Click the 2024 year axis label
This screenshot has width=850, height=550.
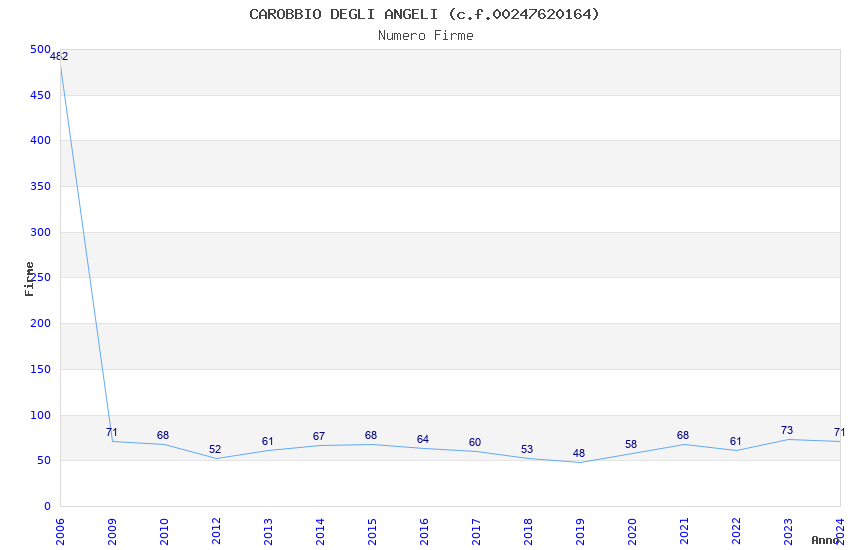840,532
